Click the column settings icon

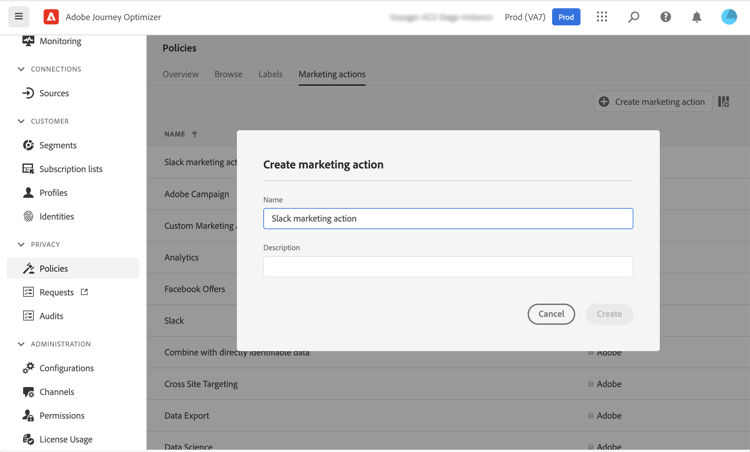[724, 102]
